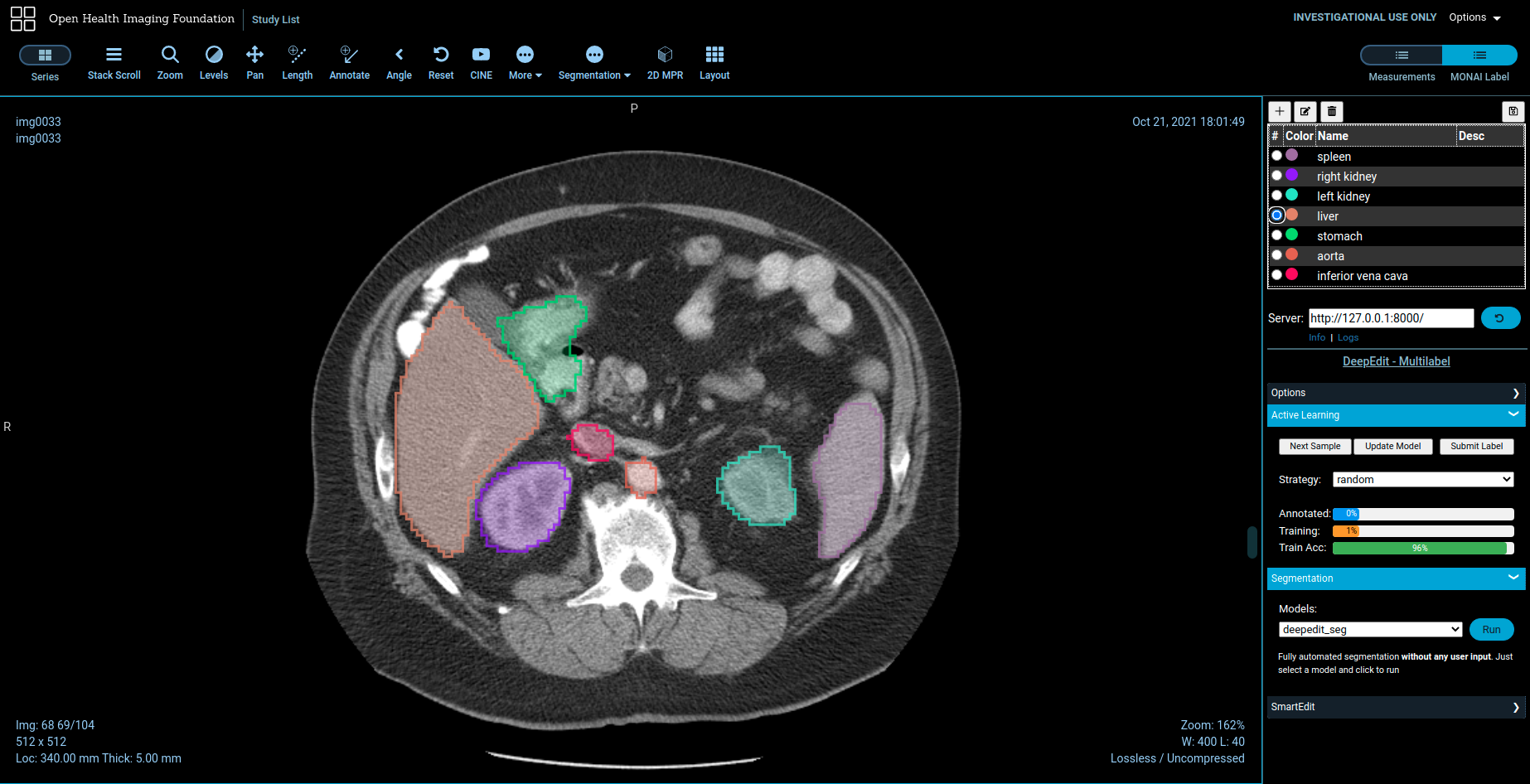This screenshot has width=1530, height=784.
Task: Open the 2D MPR view
Action: point(665,63)
